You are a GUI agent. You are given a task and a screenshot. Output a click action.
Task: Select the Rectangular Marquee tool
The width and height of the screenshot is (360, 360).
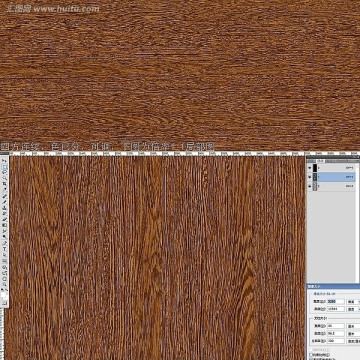click(5, 167)
